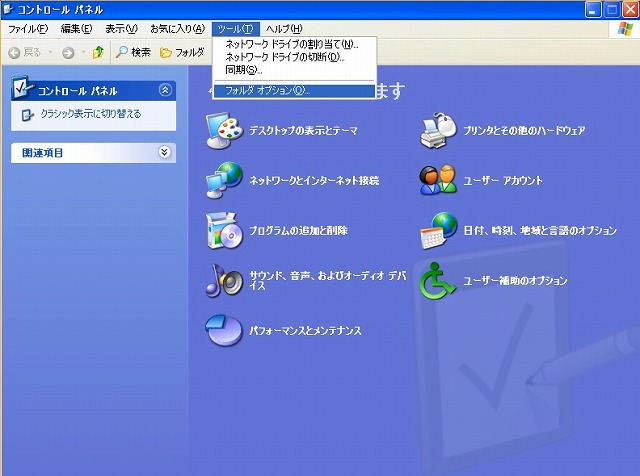Open サウンド、音声 speaker icon
640x476 pixels.
(224, 281)
